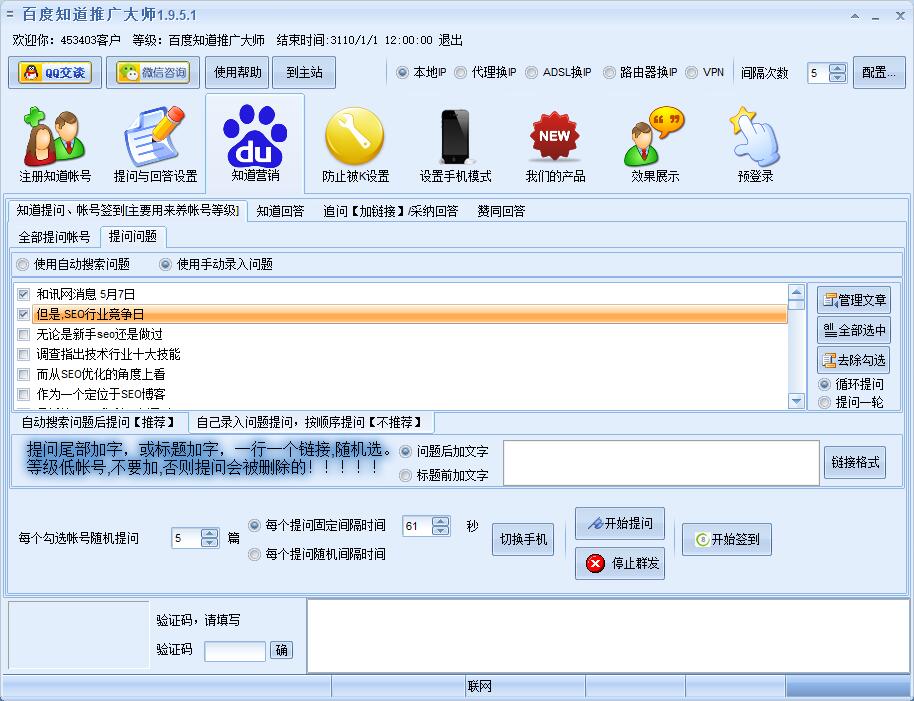Open the 防止被K设置 wrench icon
914x701 pixels.
click(x=355, y=145)
